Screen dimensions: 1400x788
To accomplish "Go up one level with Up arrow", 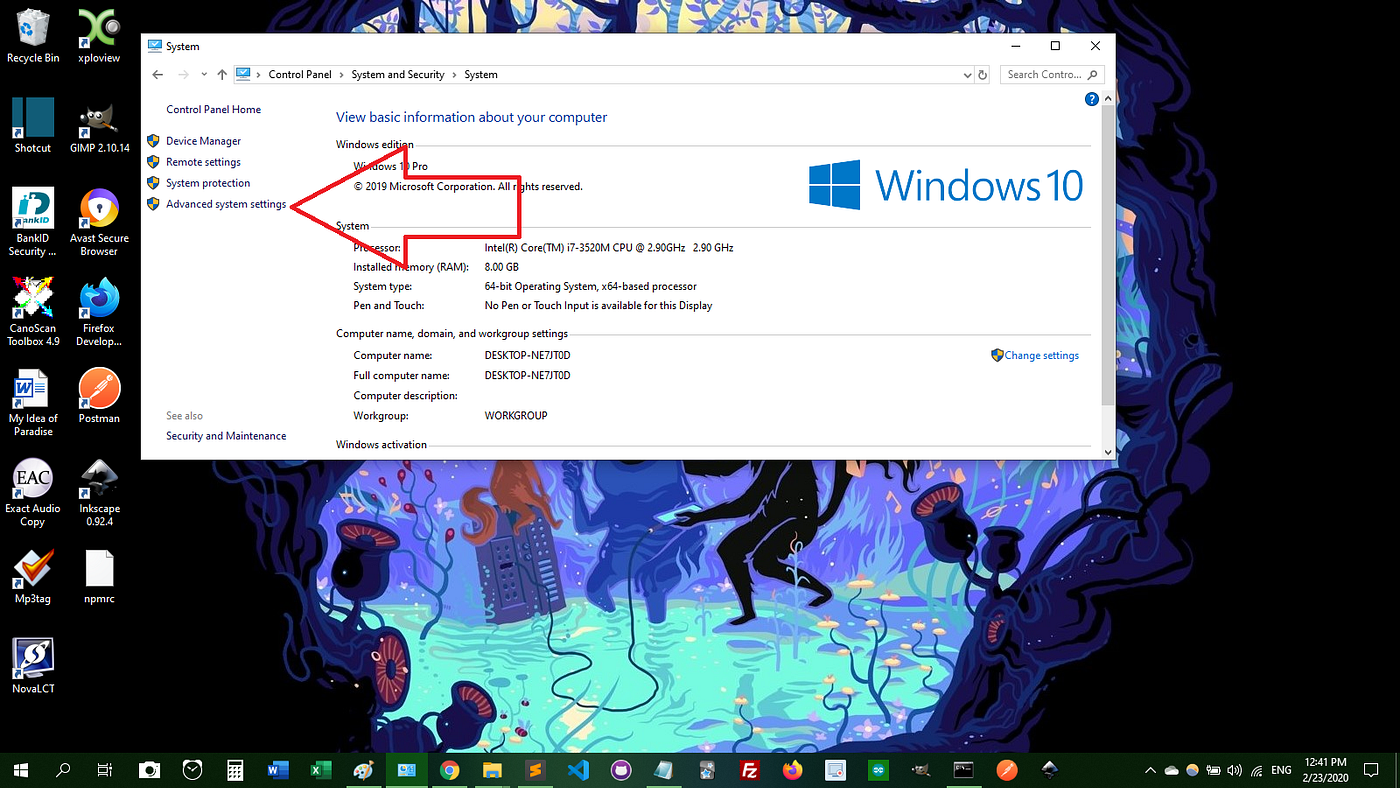I will 222,75.
